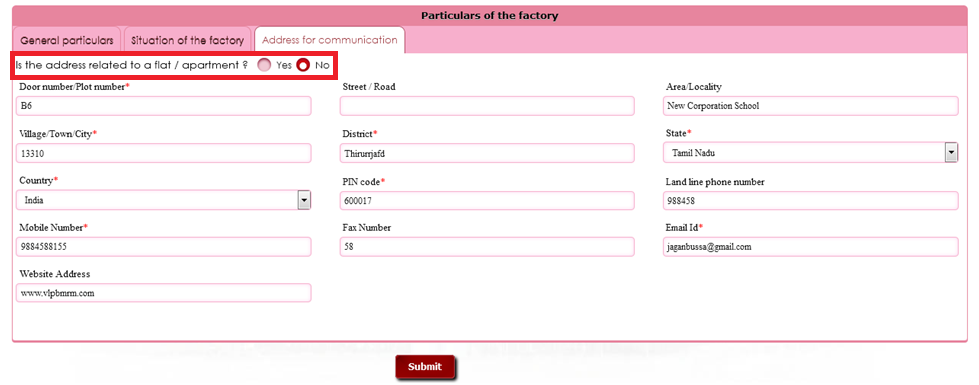Click the 'Fax Number' label
The width and height of the screenshot is (979, 385).
coord(367,228)
